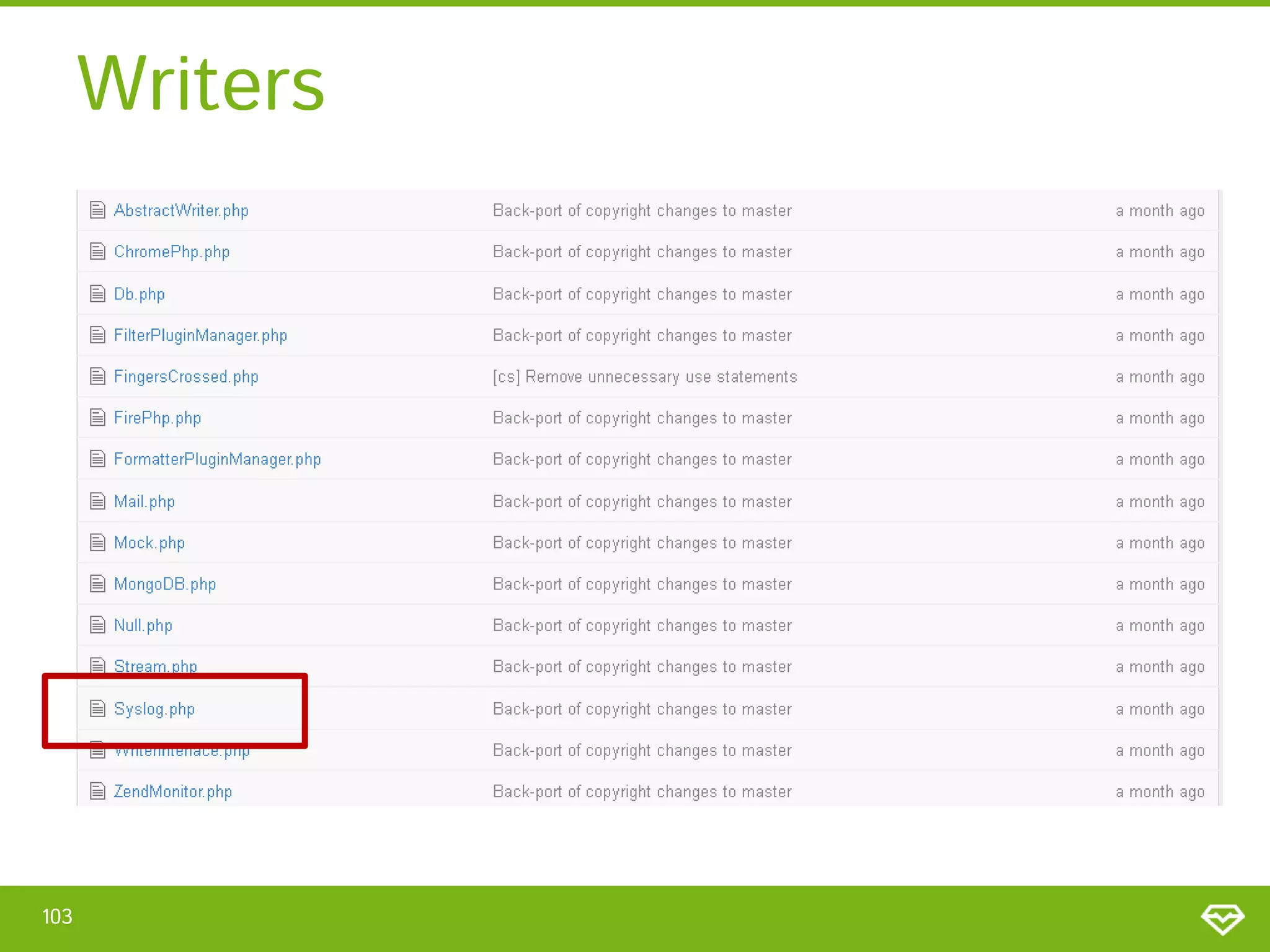The width and height of the screenshot is (1270, 952).
Task: Click 'a month ago' in FirePhp.php row
Action: tap(1160, 418)
